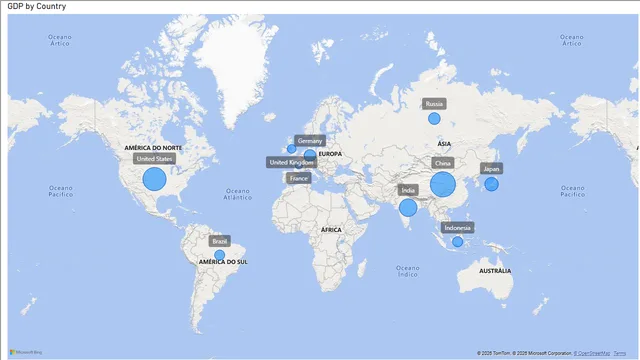640x360 pixels.
Task: Click the ÁFRICA continent label
Action: point(331,230)
